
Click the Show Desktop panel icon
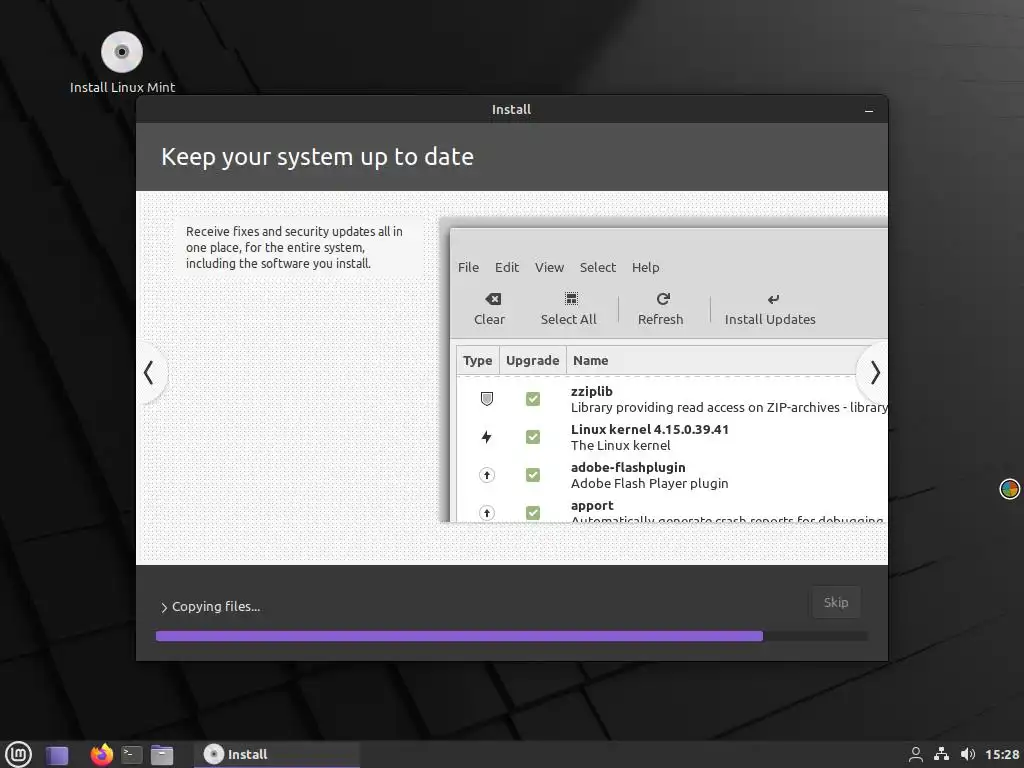click(x=57, y=755)
